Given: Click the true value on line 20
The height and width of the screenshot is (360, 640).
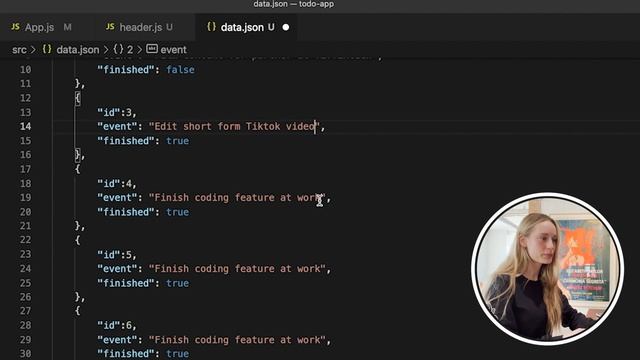Looking at the screenshot, I should [178, 212].
